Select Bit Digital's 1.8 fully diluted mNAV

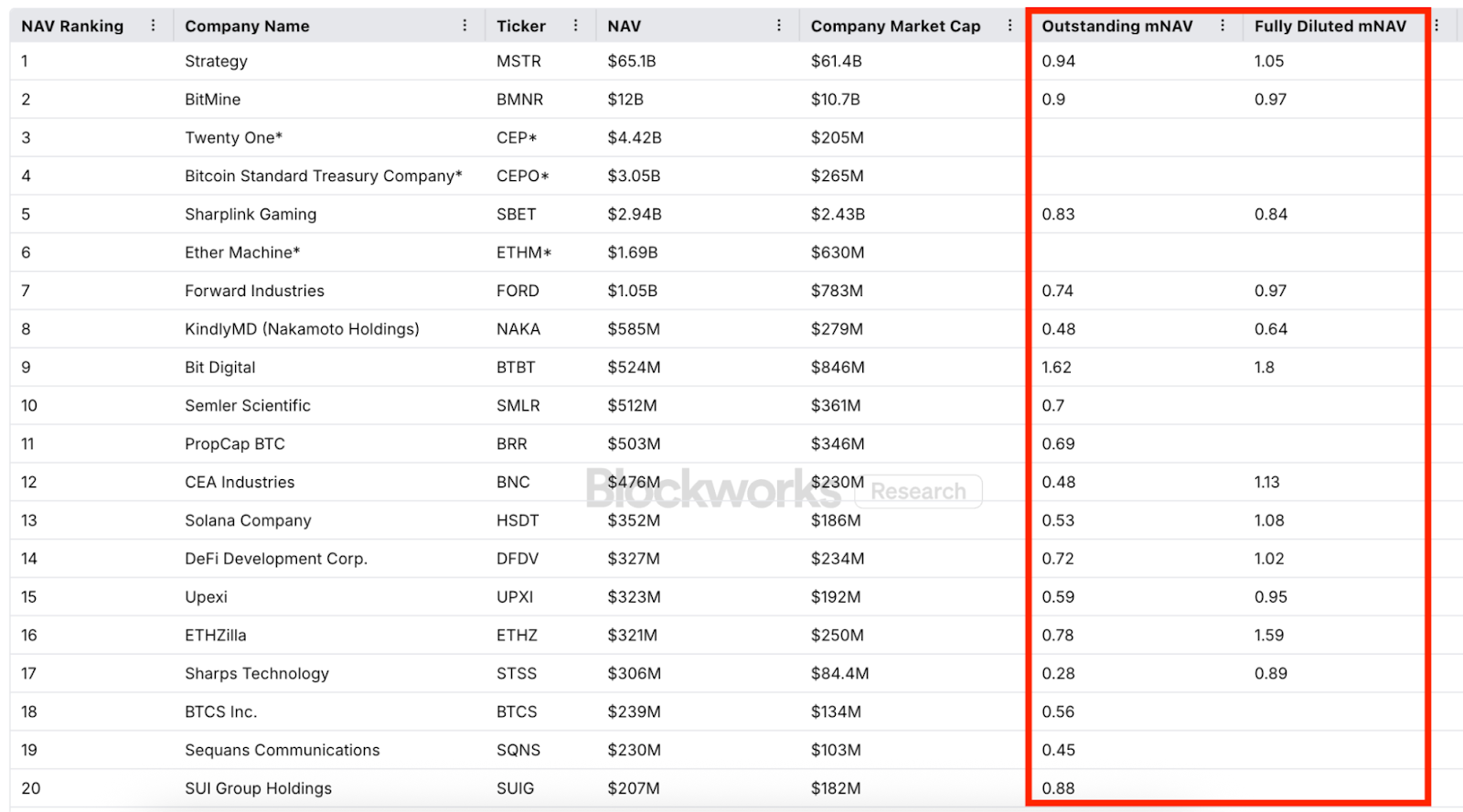click(1265, 368)
